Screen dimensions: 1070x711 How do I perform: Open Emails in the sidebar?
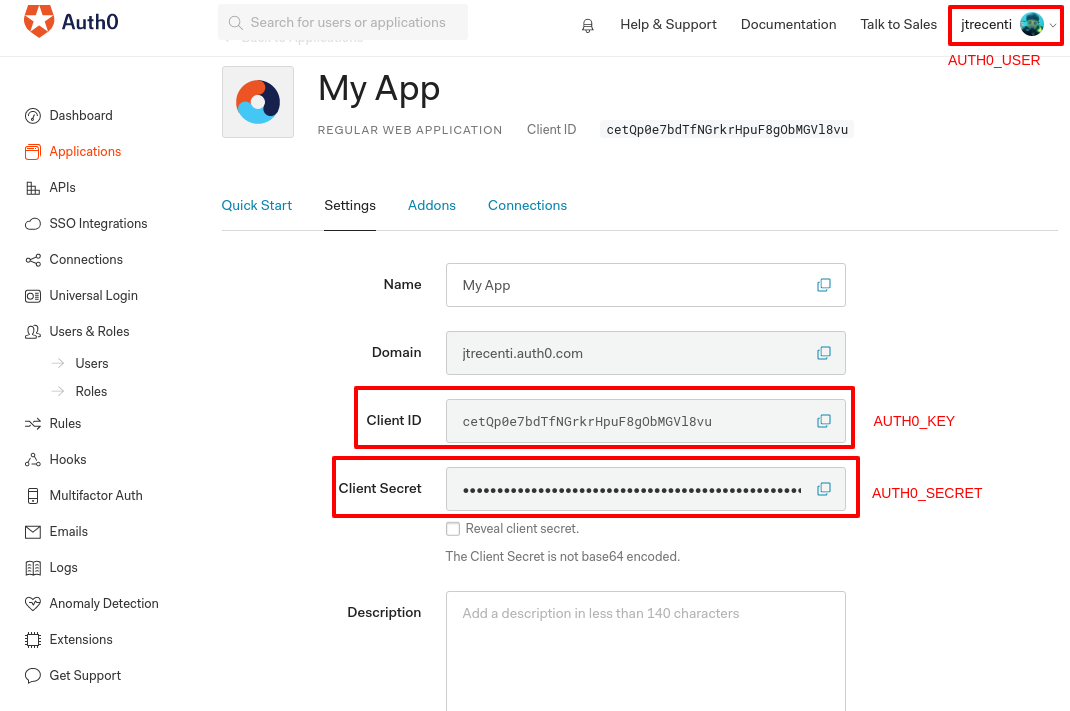(68, 532)
